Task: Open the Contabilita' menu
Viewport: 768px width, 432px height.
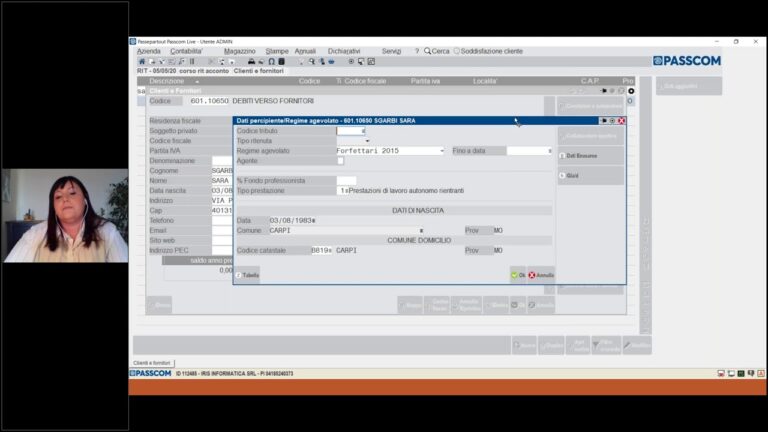Action: [186, 51]
